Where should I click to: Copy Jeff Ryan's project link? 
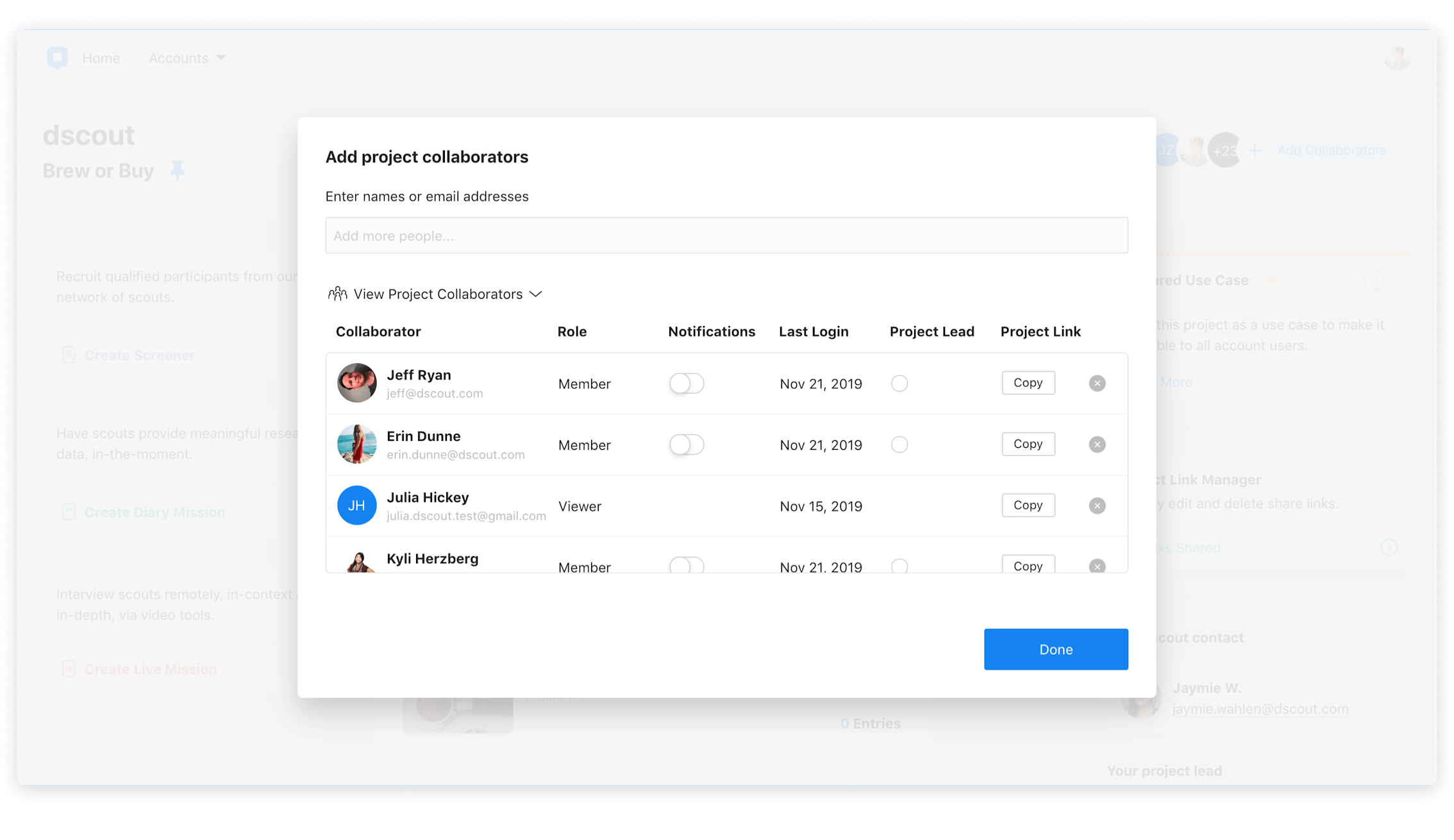tap(1028, 383)
